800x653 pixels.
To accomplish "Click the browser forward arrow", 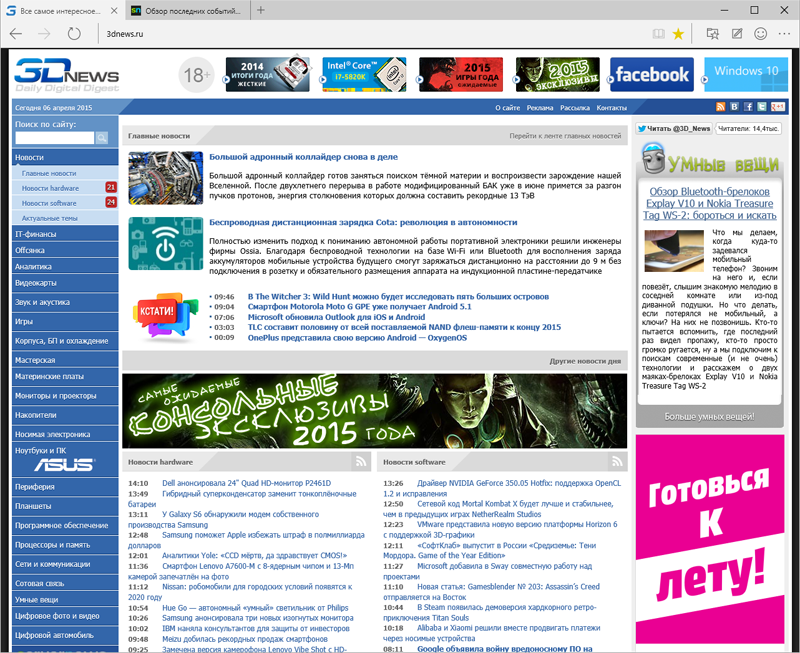I will pos(45,34).
